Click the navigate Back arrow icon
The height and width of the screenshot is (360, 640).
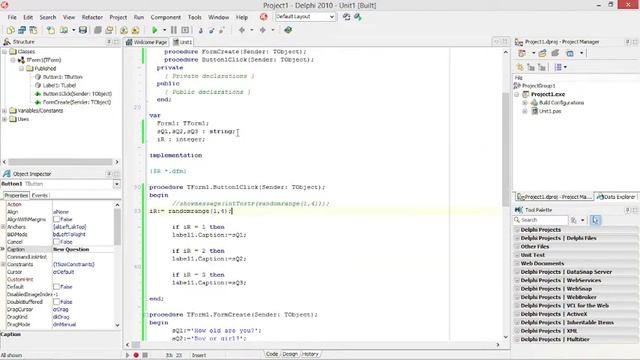tap(242, 30)
